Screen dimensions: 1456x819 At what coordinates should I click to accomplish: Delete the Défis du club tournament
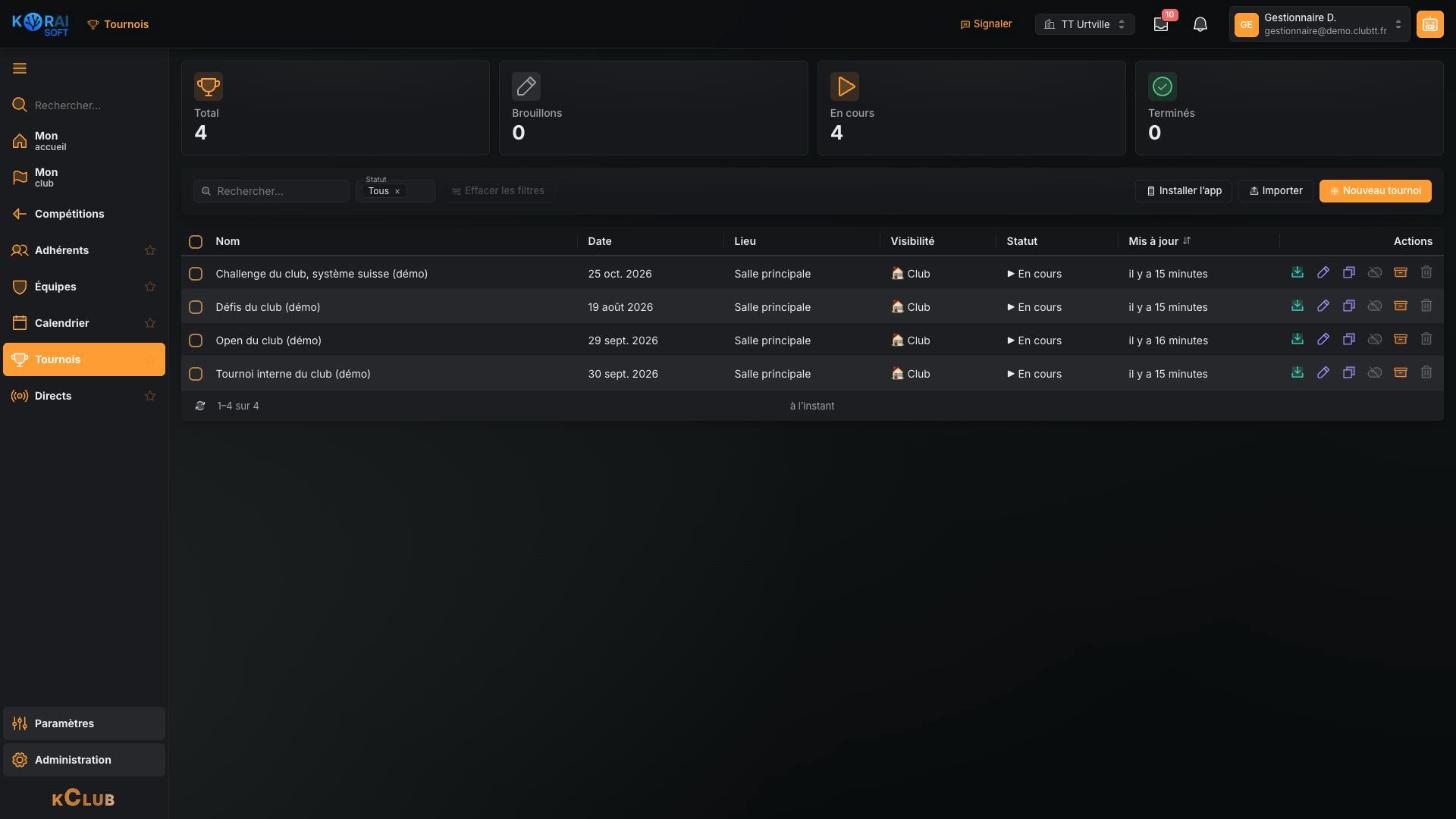(1426, 307)
